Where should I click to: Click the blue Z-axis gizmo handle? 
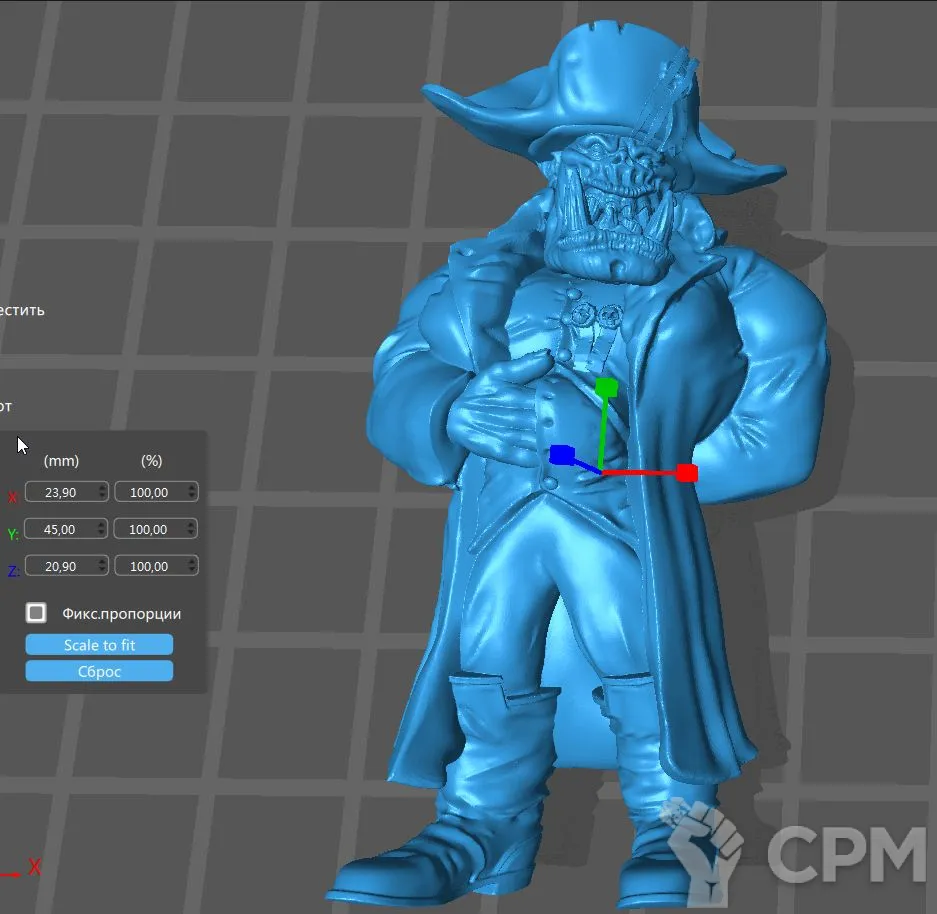coord(561,456)
